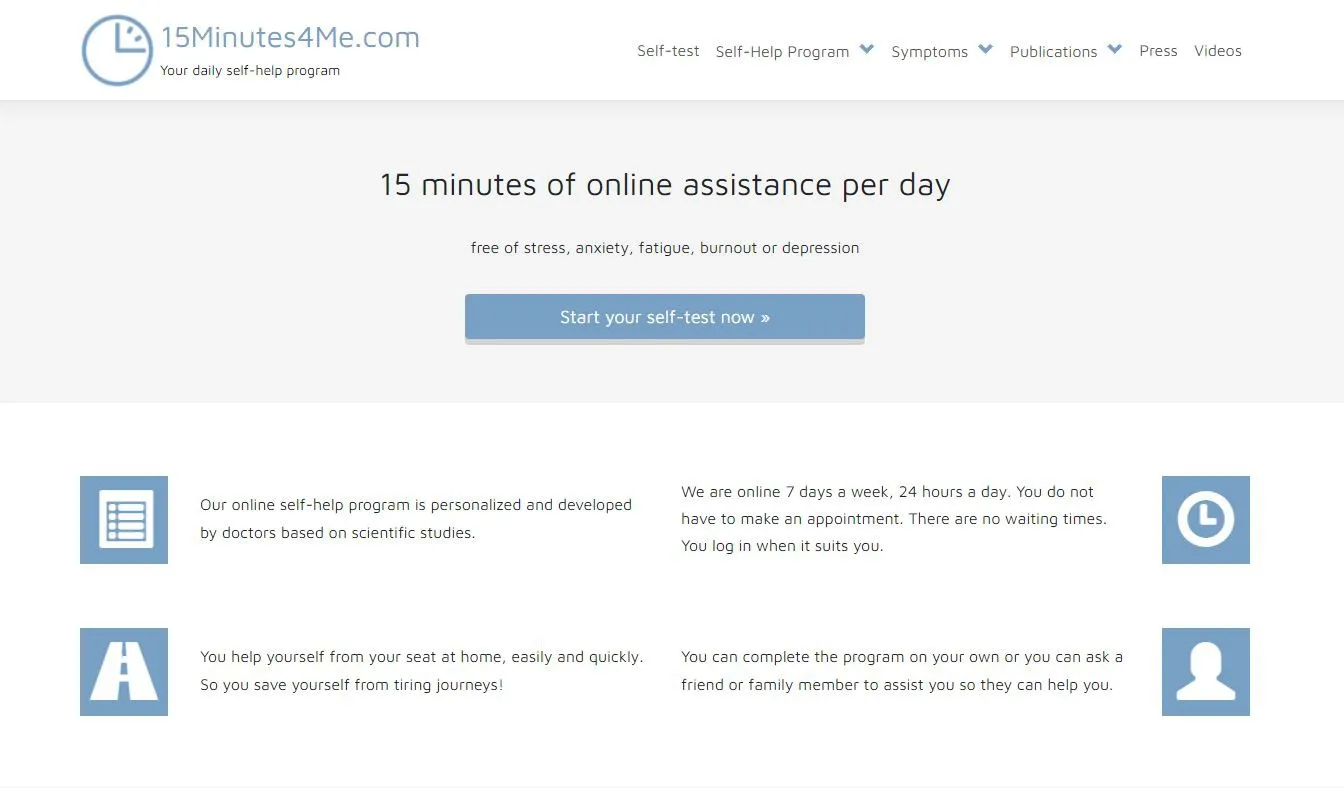Open the Self-Help Program menu item
1344x788 pixels.
[782, 52]
